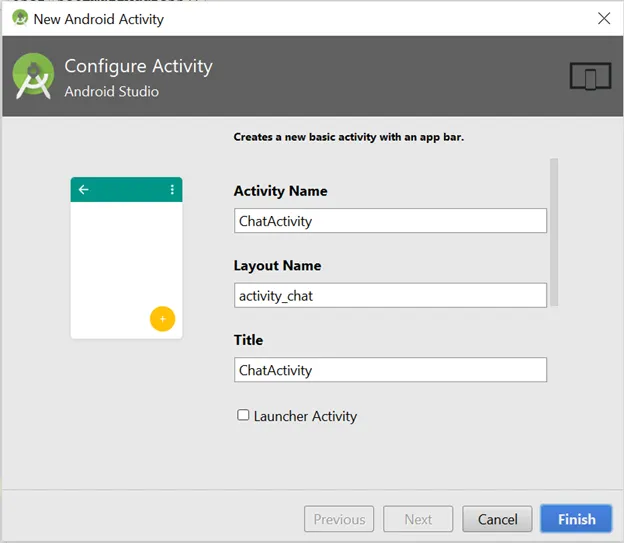This screenshot has width=624, height=543.
Task: Click the disabled Next button
Action: (x=418, y=519)
